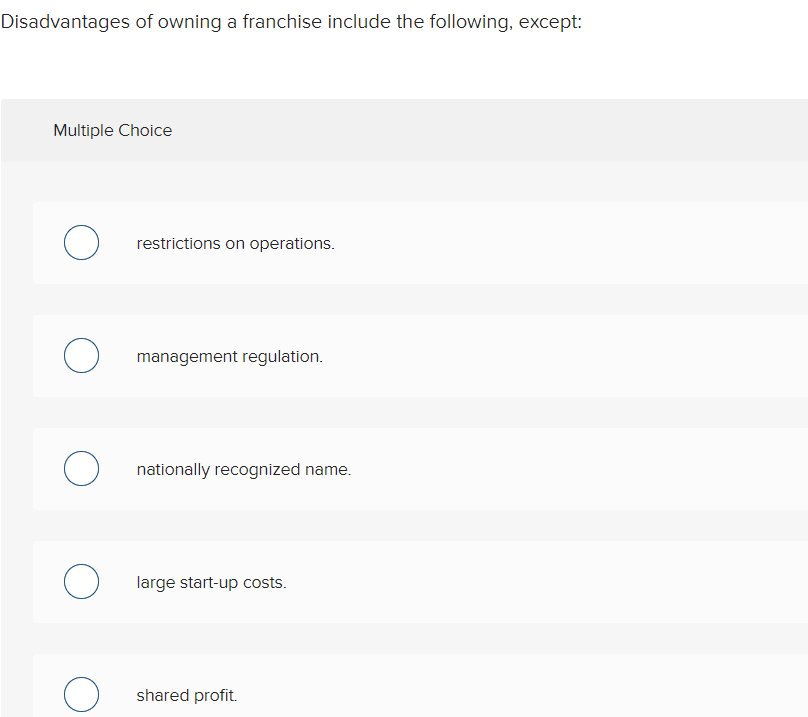The image size is (808, 717).
Task: Select the 'shared profit' radio button
Action: coord(81,694)
